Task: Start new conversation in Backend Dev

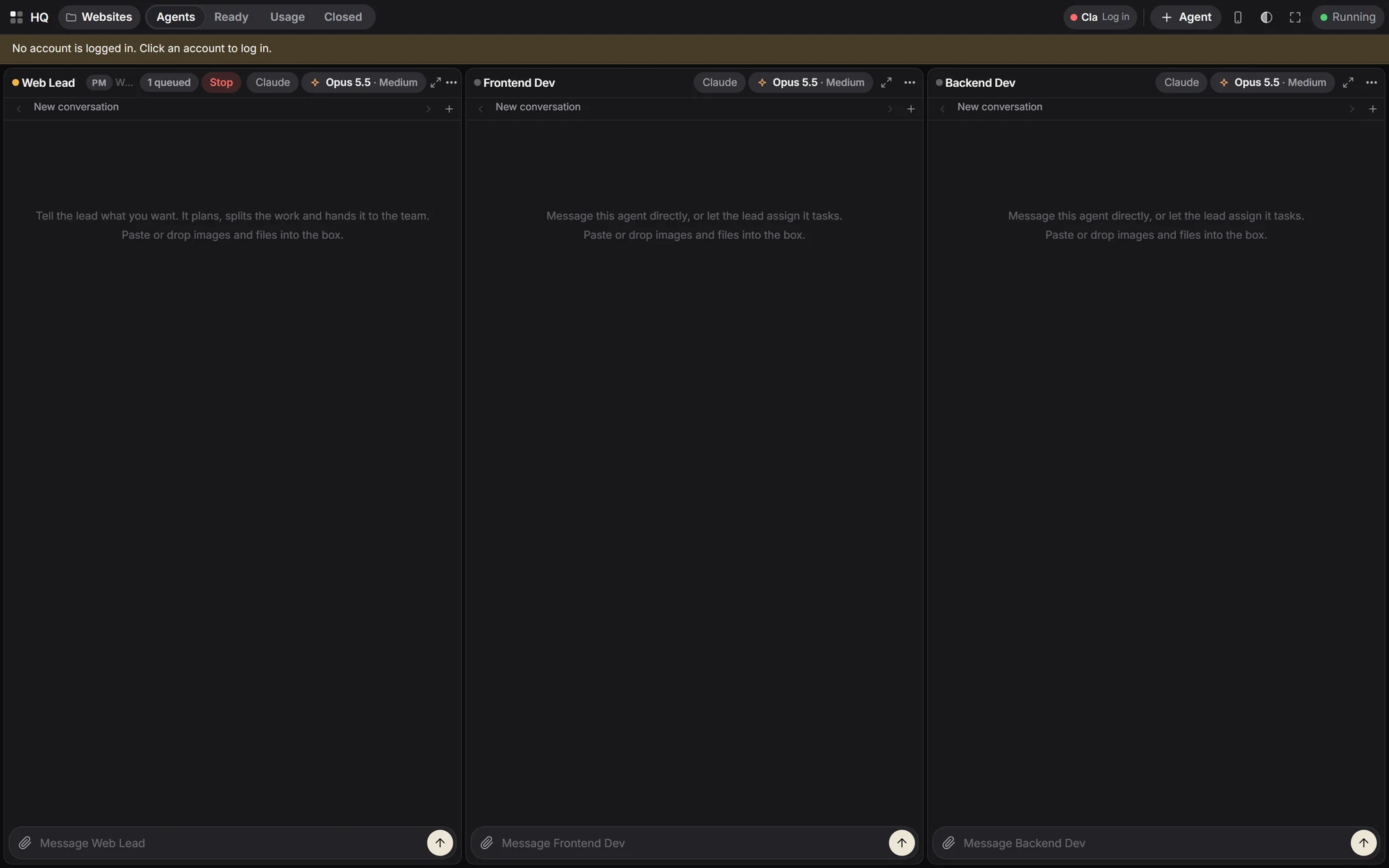Action: click(x=1373, y=109)
